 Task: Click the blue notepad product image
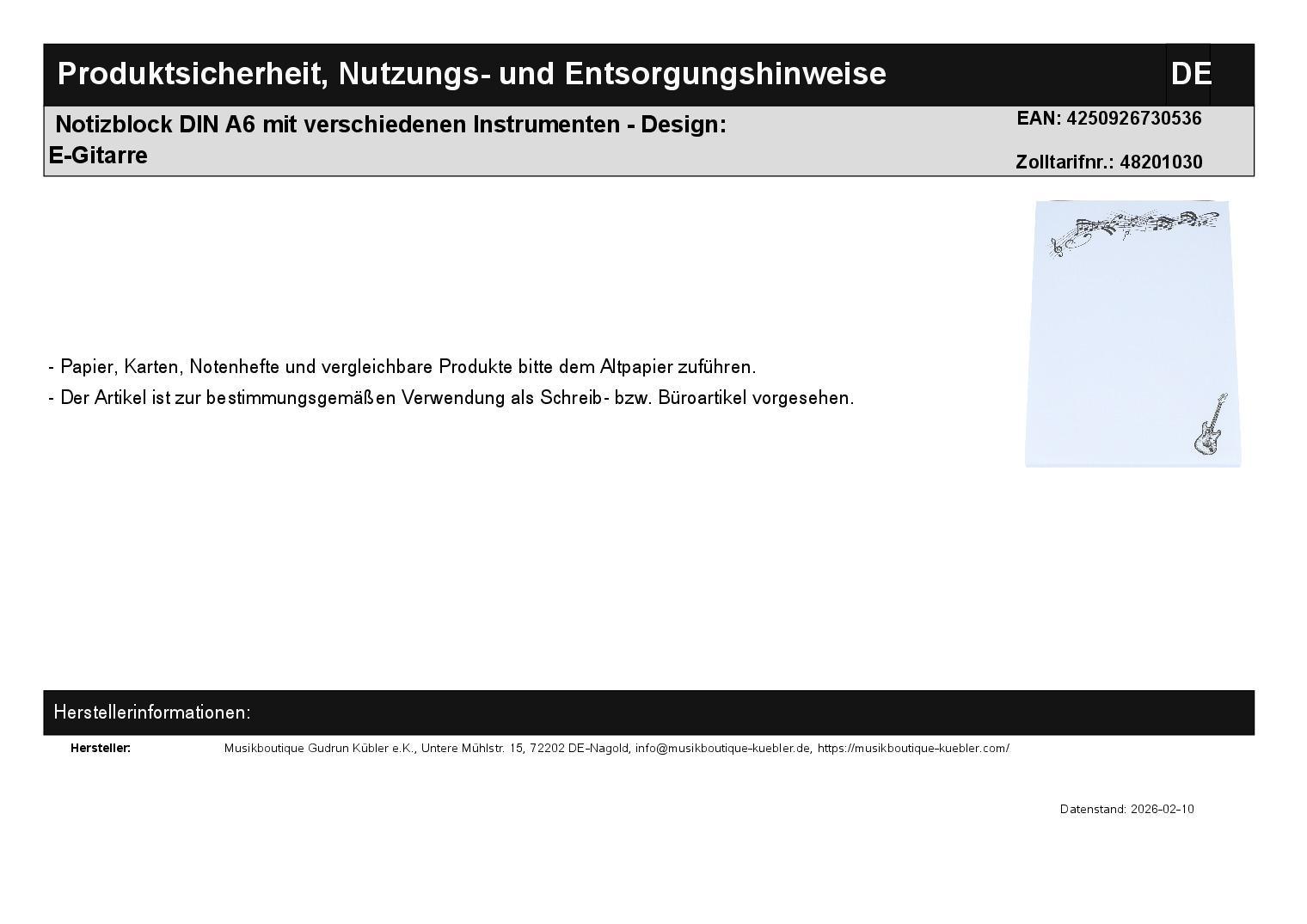point(1132,335)
